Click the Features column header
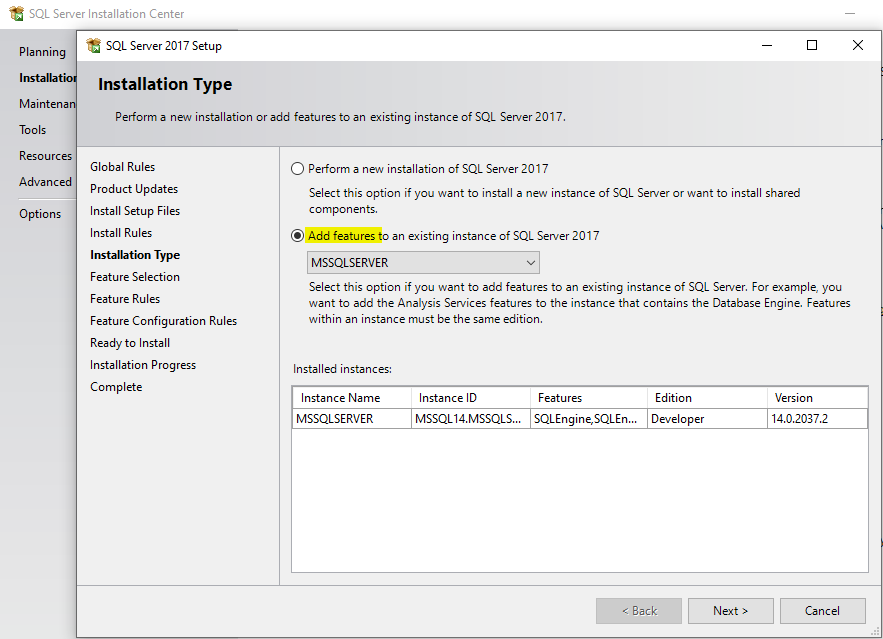The width and height of the screenshot is (883, 639). [588, 398]
